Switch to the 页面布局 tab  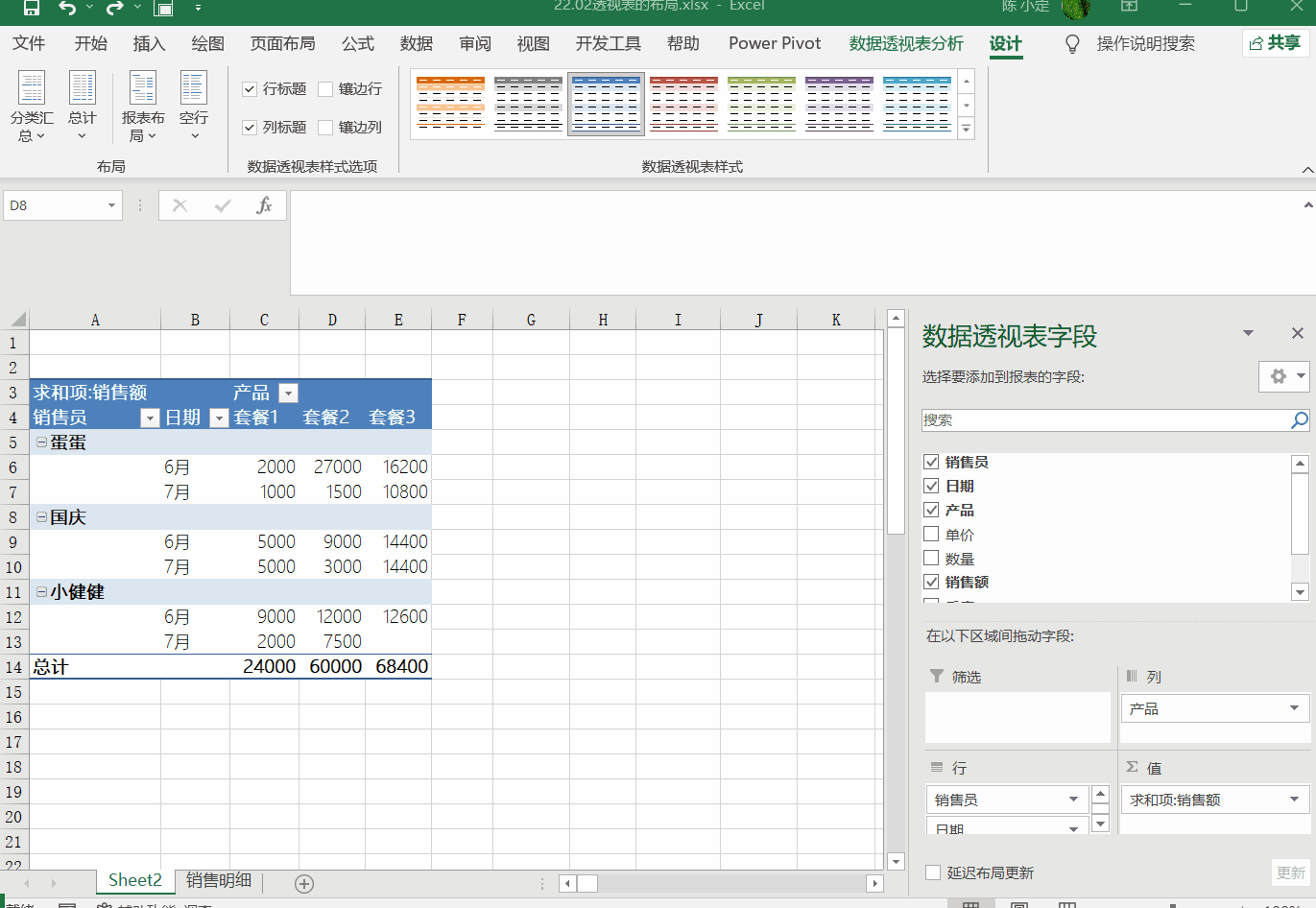(x=282, y=43)
